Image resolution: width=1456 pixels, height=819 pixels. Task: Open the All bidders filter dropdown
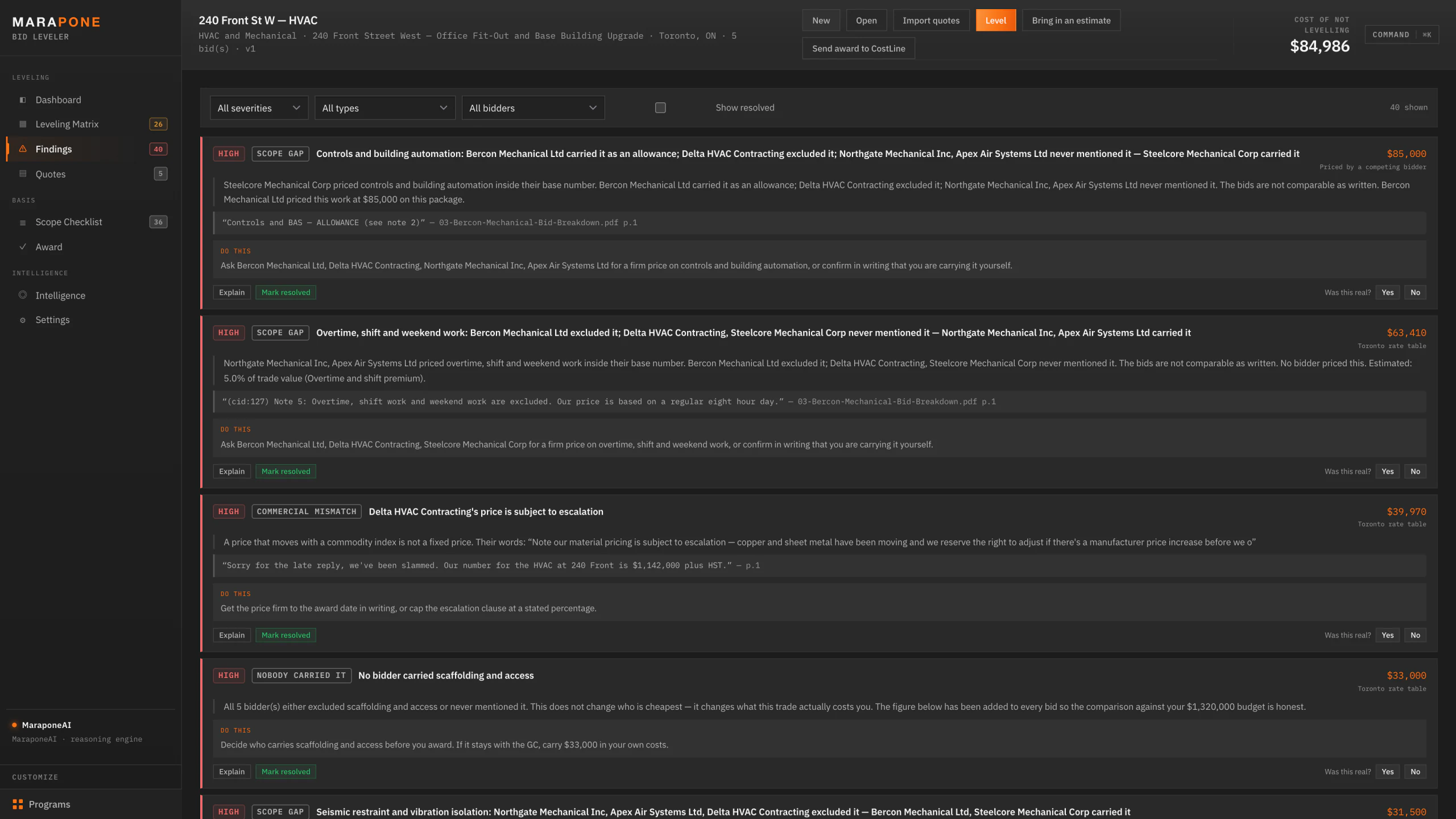tap(533, 108)
